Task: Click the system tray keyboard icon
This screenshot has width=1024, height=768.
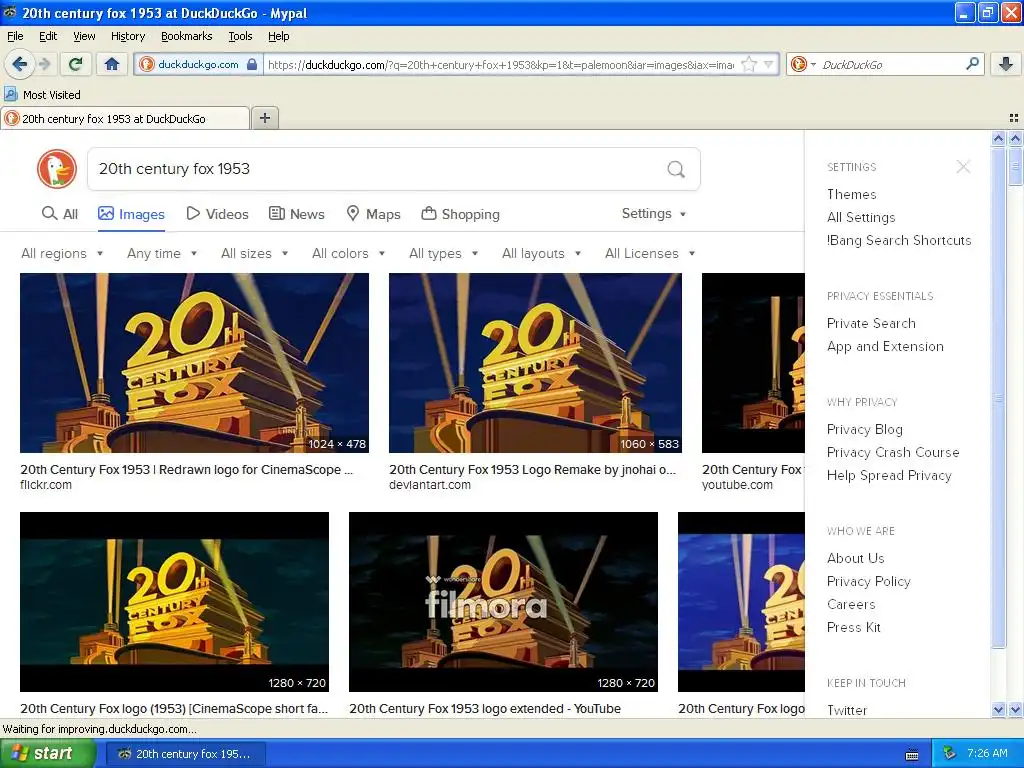Action: click(912, 754)
